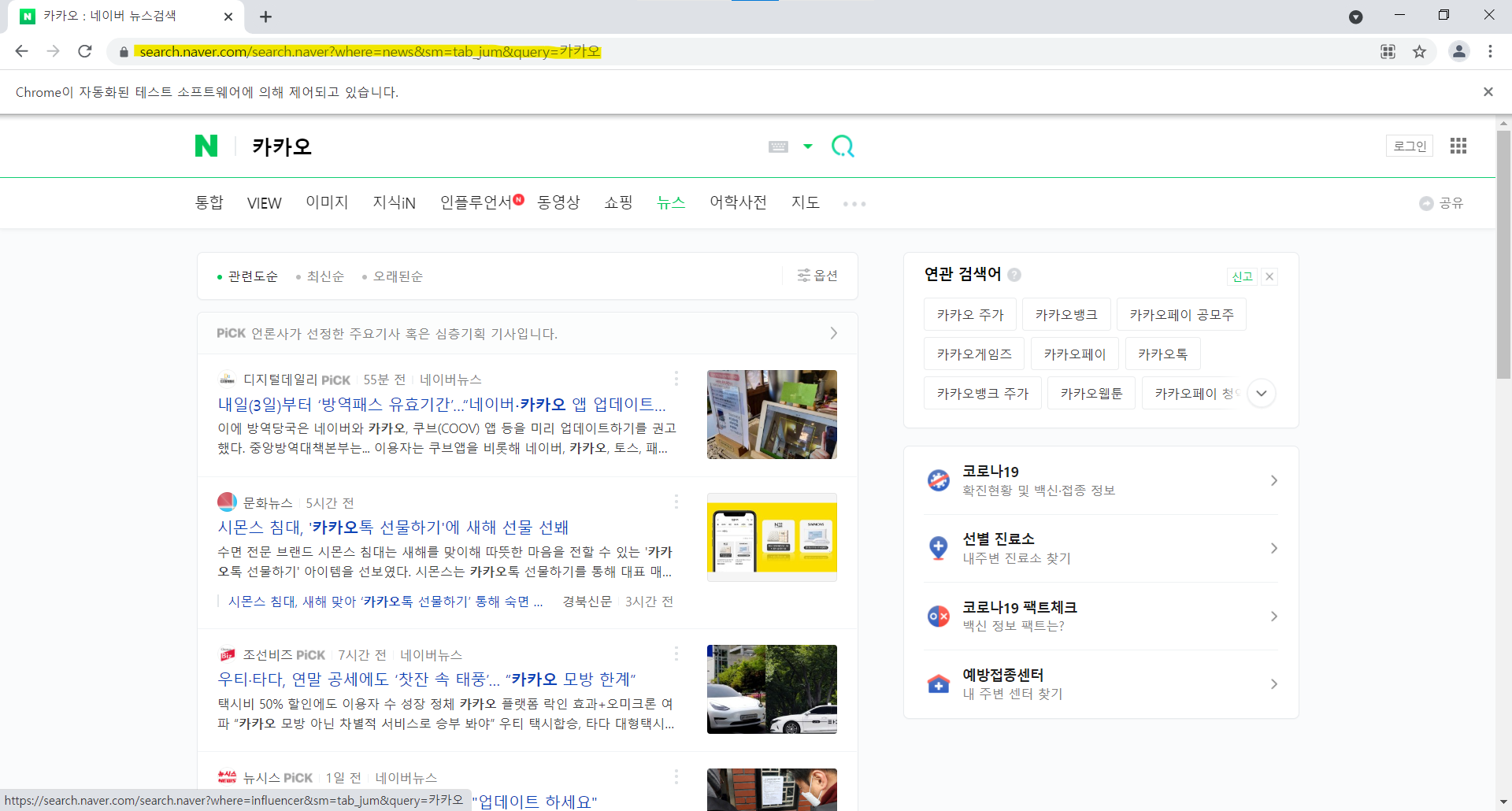This screenshot has height=811, width=1512.
Task: Open the 방역패스 article thumbnail
Action: pyautogui.click(x=772, y=414)
